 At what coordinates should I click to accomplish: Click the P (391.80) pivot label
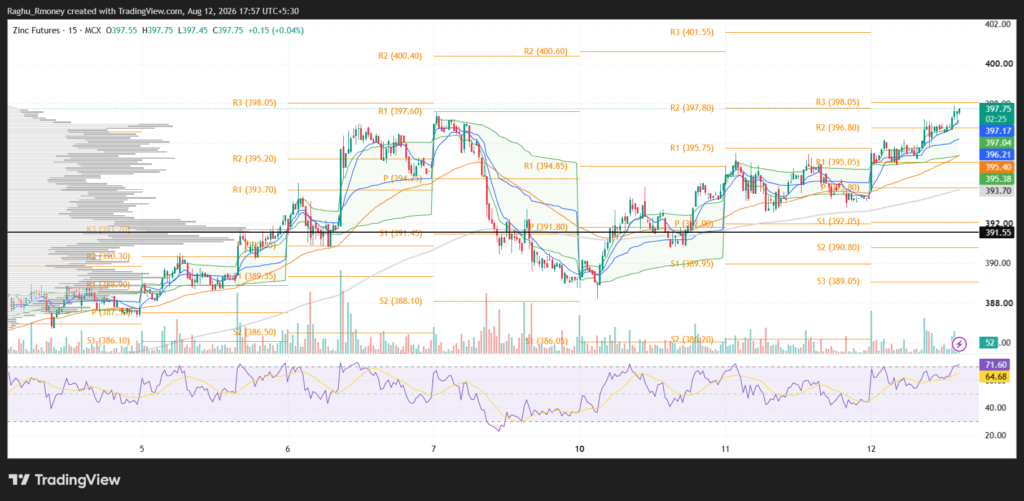click(549, 227)
